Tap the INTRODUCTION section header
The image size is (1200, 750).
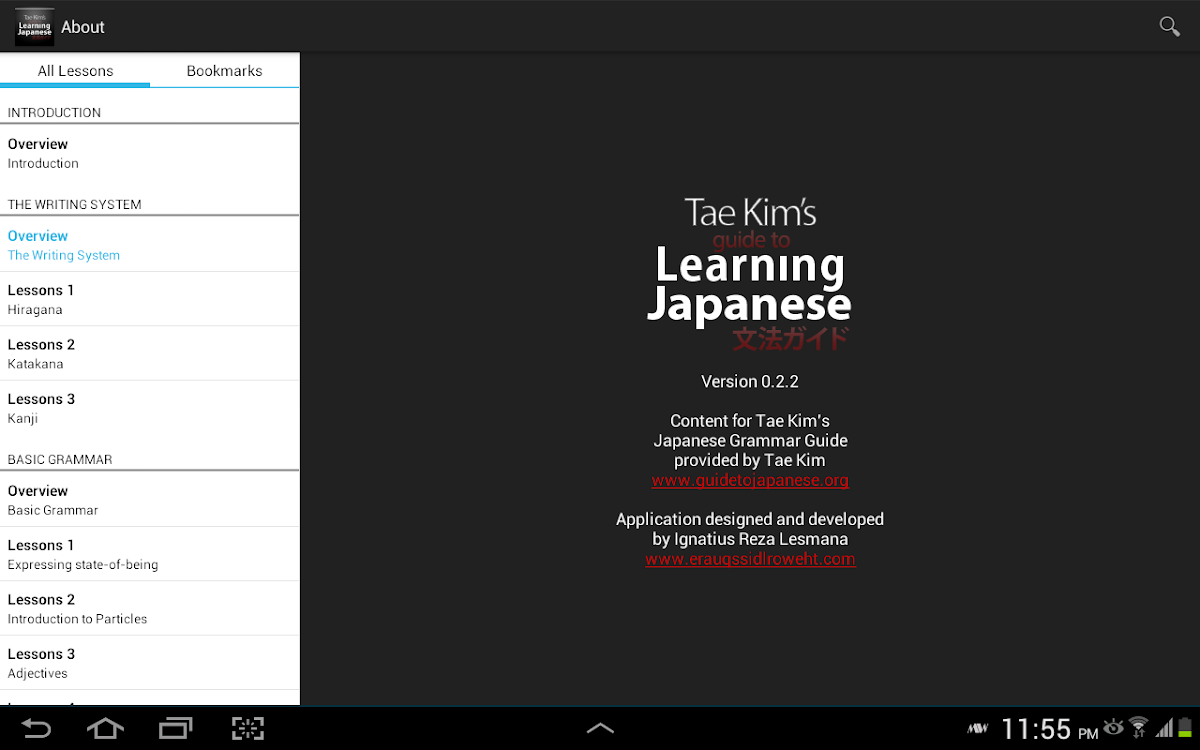tap(54, 112)
